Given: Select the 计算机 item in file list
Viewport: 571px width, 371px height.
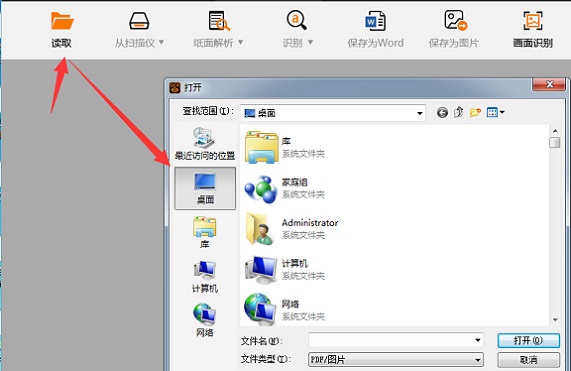Looking at the screenshot, I should [x=285, y=269].
